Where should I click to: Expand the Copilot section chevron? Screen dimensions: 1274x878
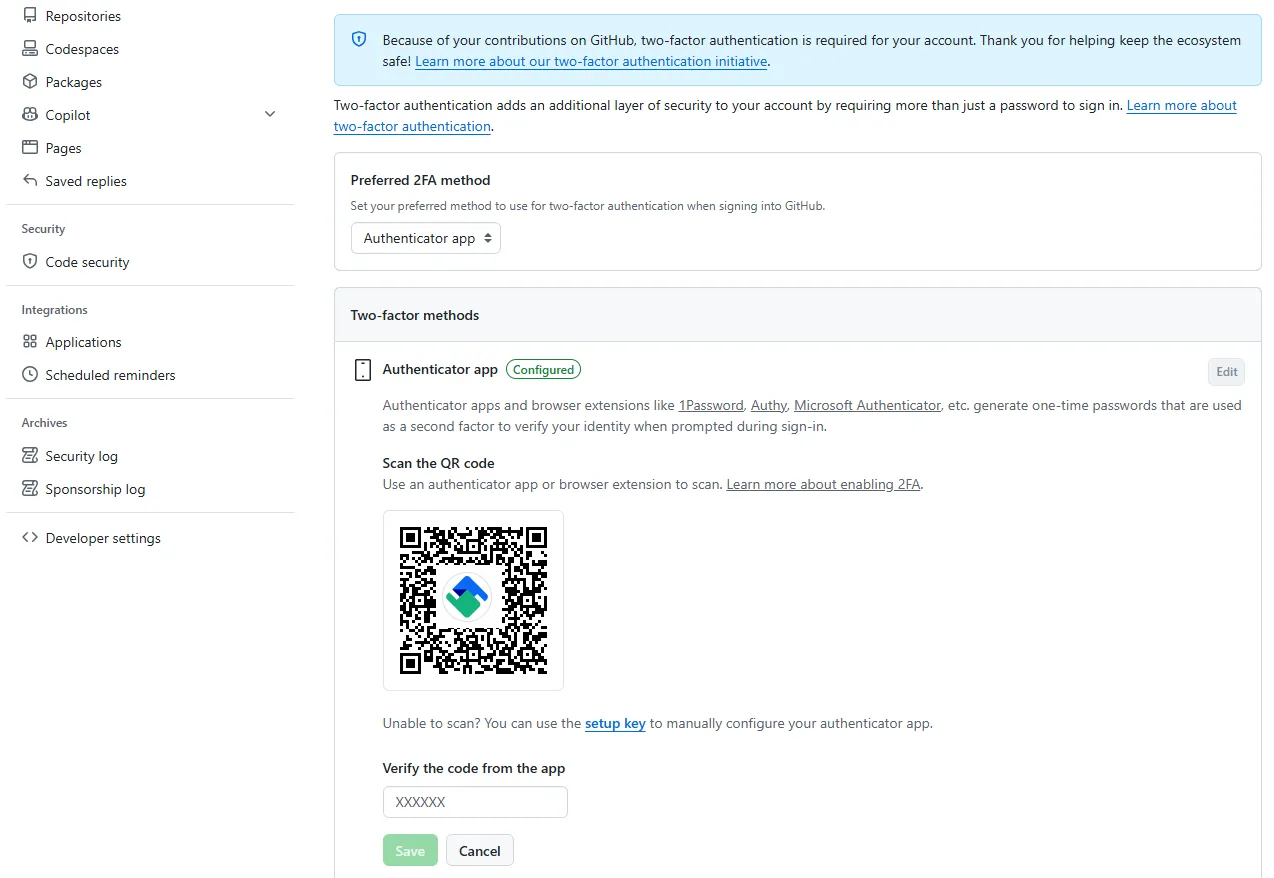[x=270, y=115]
